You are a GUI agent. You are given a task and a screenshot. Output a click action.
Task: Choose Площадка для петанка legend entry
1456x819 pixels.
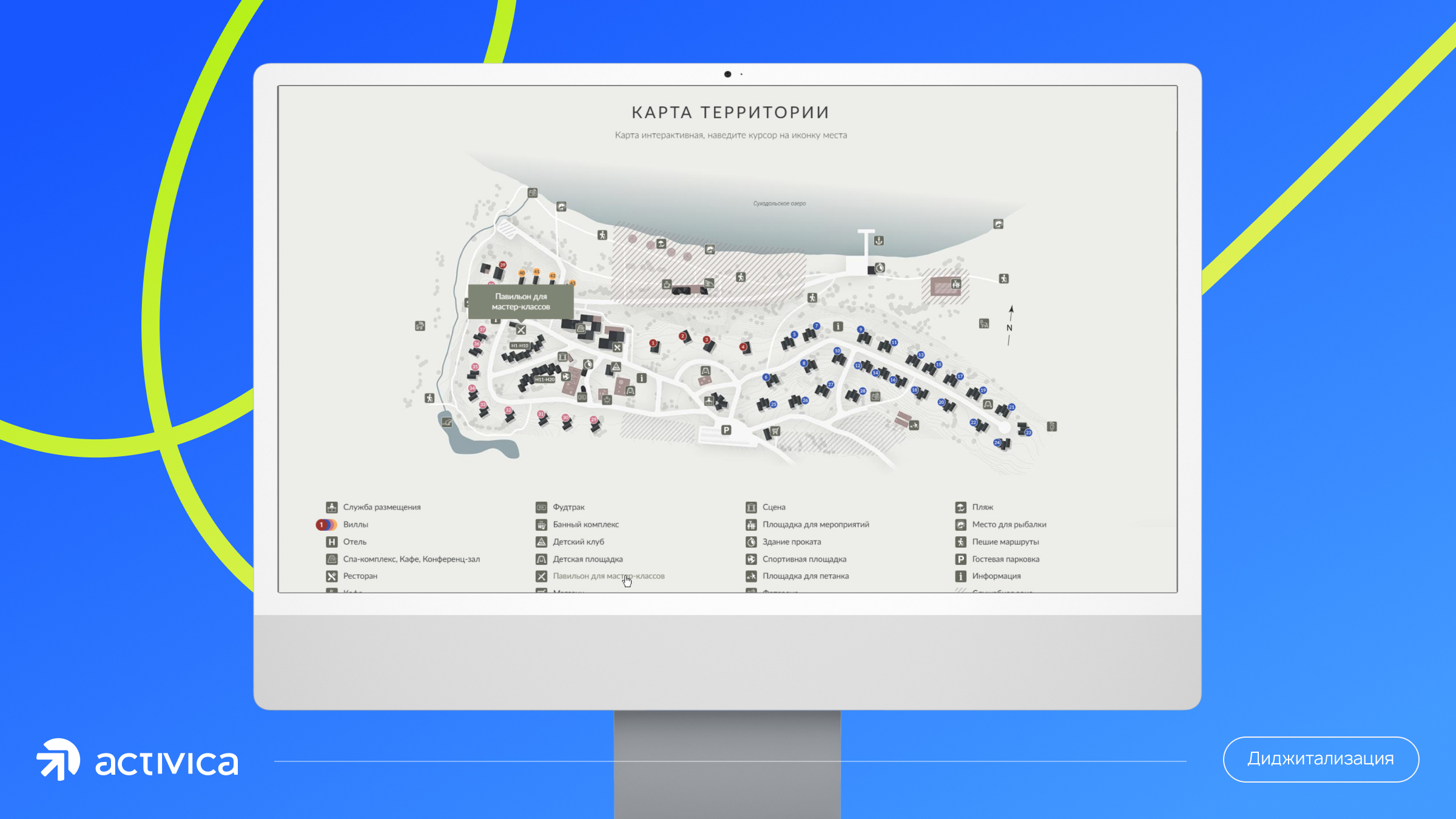(797, 576)
